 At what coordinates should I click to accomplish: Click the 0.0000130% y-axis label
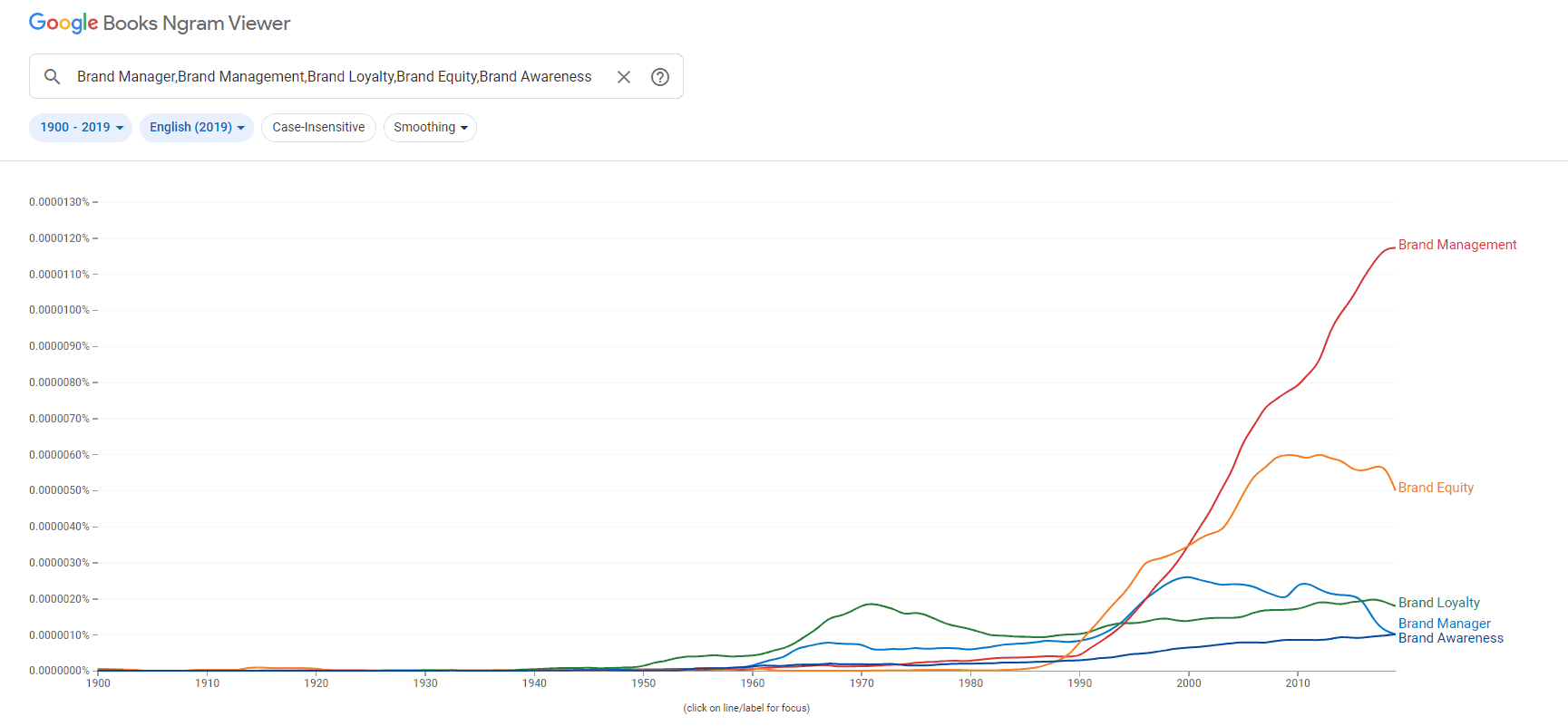(x=59, y=202)
